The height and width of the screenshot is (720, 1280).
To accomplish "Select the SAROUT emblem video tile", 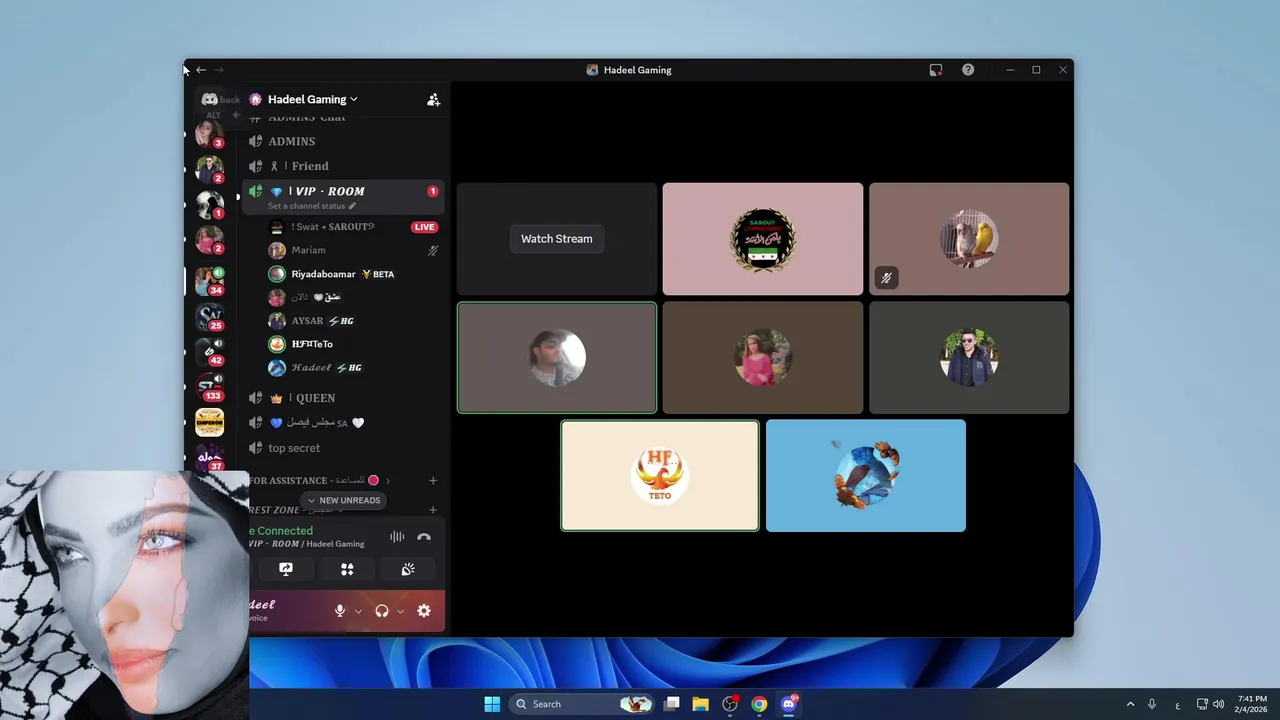I will (763, 239).
